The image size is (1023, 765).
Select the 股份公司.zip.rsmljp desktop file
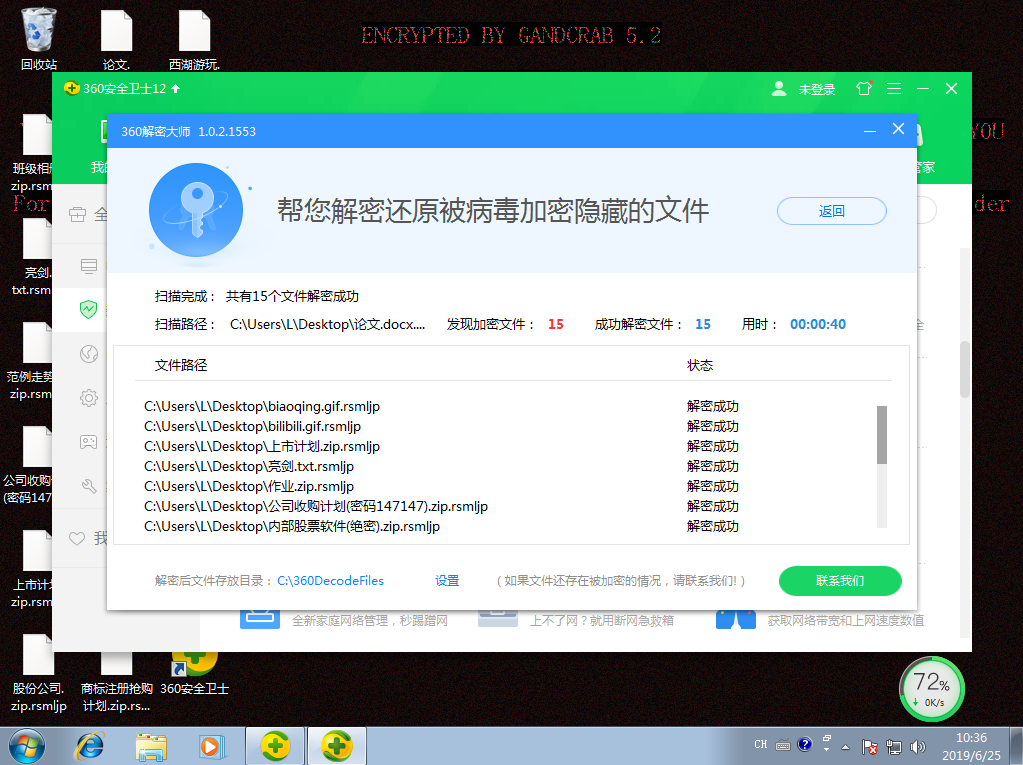38,675
